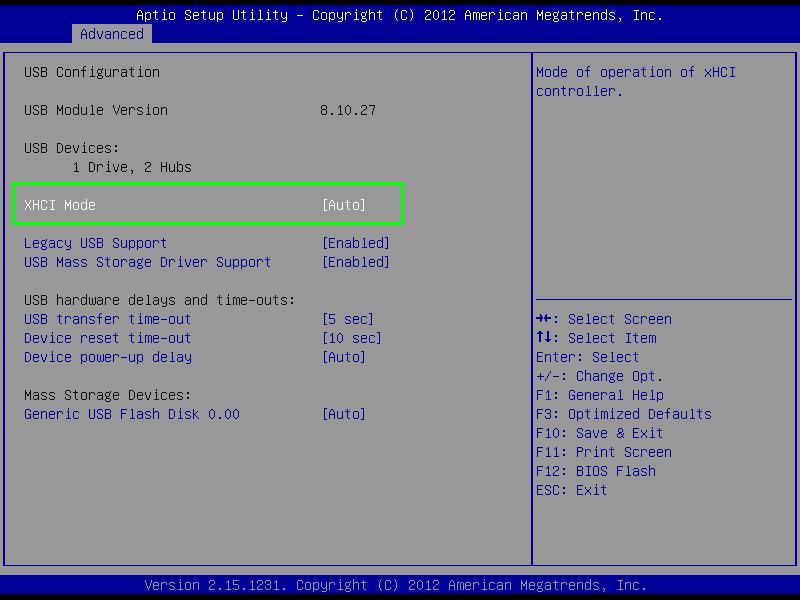Click 'USB hardware delays and time-outs:' heading
The image size is (800, 600).
(160, 300)
